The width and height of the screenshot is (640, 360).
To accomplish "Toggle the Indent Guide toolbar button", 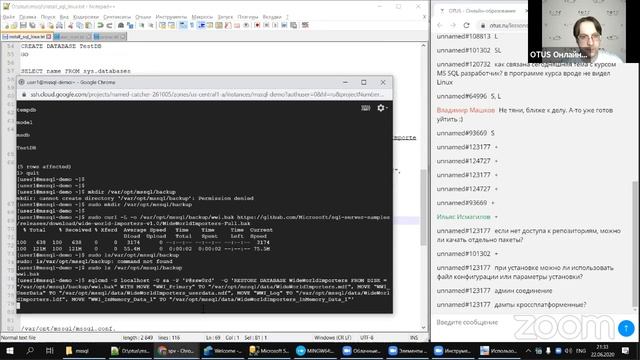I will pyautogui.click(x=201, y=25).
